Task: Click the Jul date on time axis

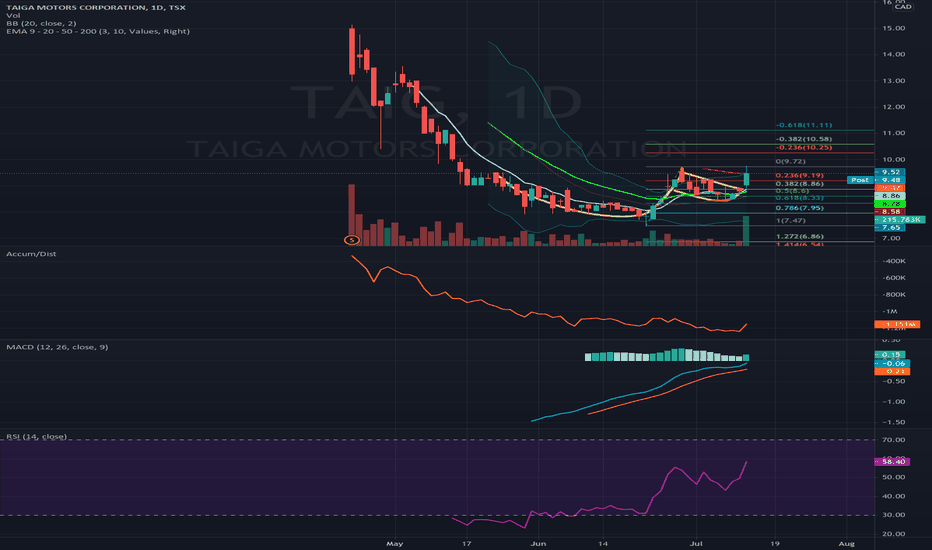Action: [x=696, y=543]
